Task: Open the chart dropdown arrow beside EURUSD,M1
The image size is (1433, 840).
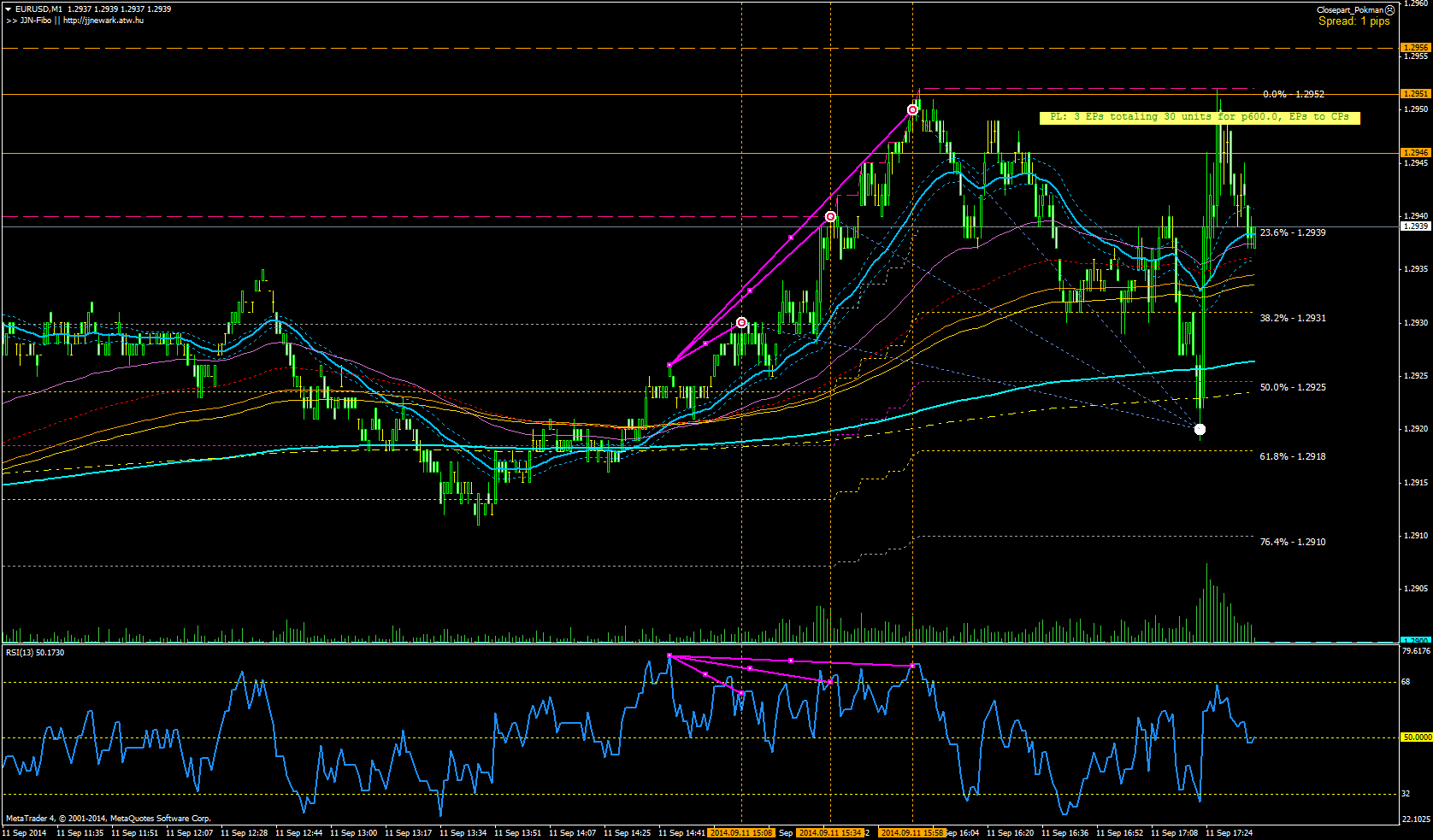Action: coord(9,9)
